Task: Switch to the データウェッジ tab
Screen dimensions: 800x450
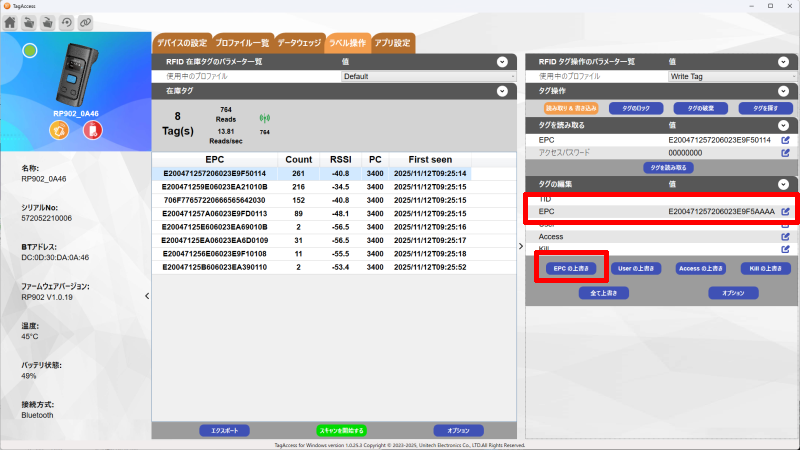Action: pyautogui.click(x=299, y=43)
